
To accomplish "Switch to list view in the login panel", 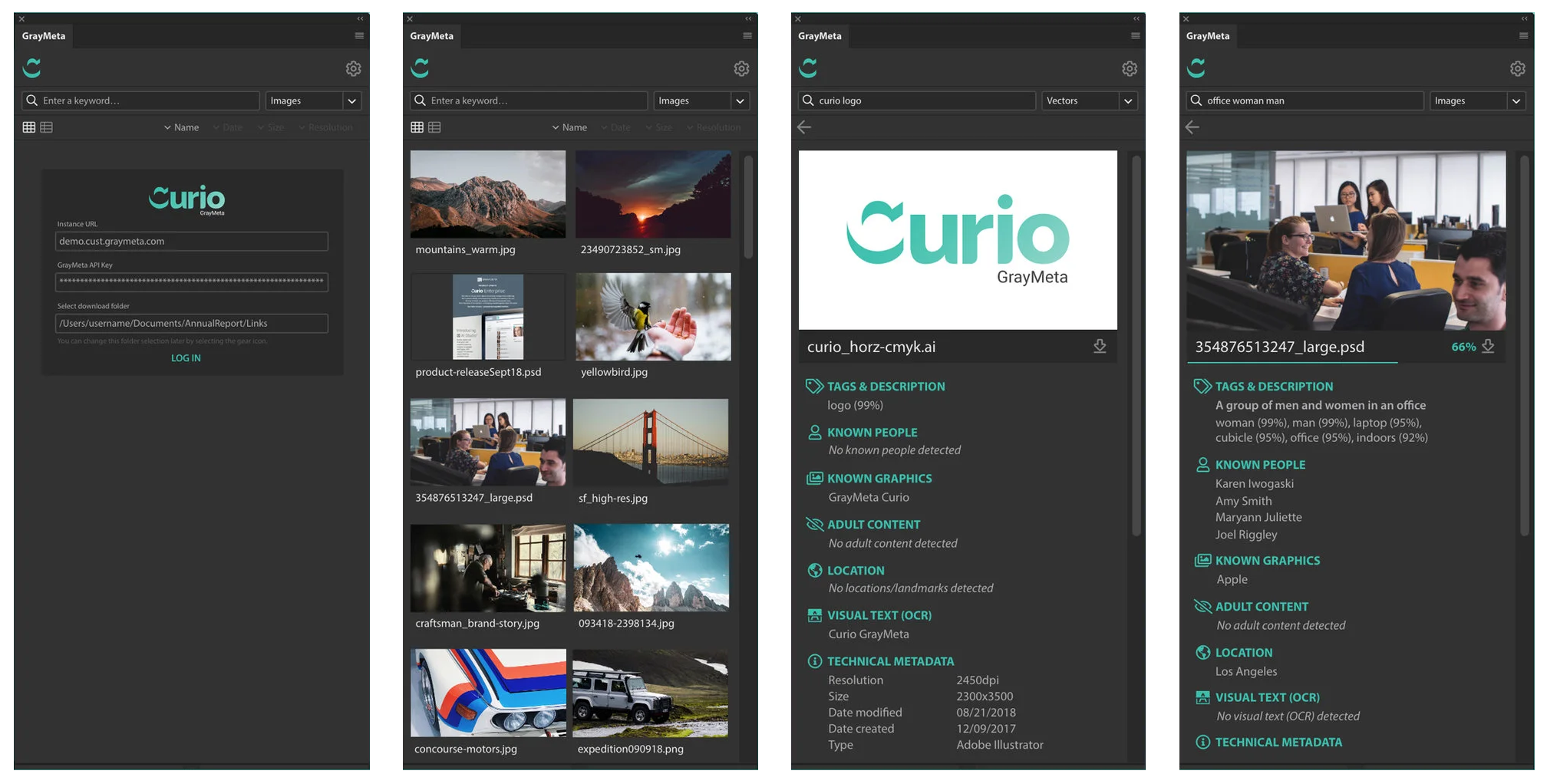I will click(47, 127).
